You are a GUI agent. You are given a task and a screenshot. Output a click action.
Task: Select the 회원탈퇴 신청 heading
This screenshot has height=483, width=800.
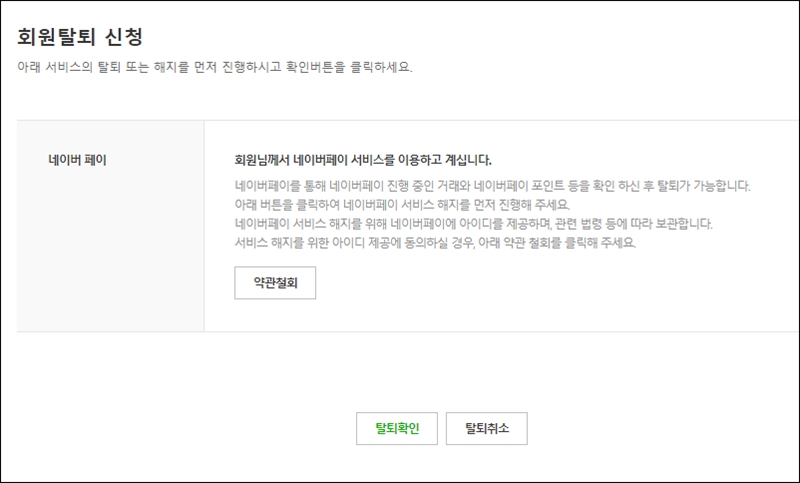click(x=80, y=37)
